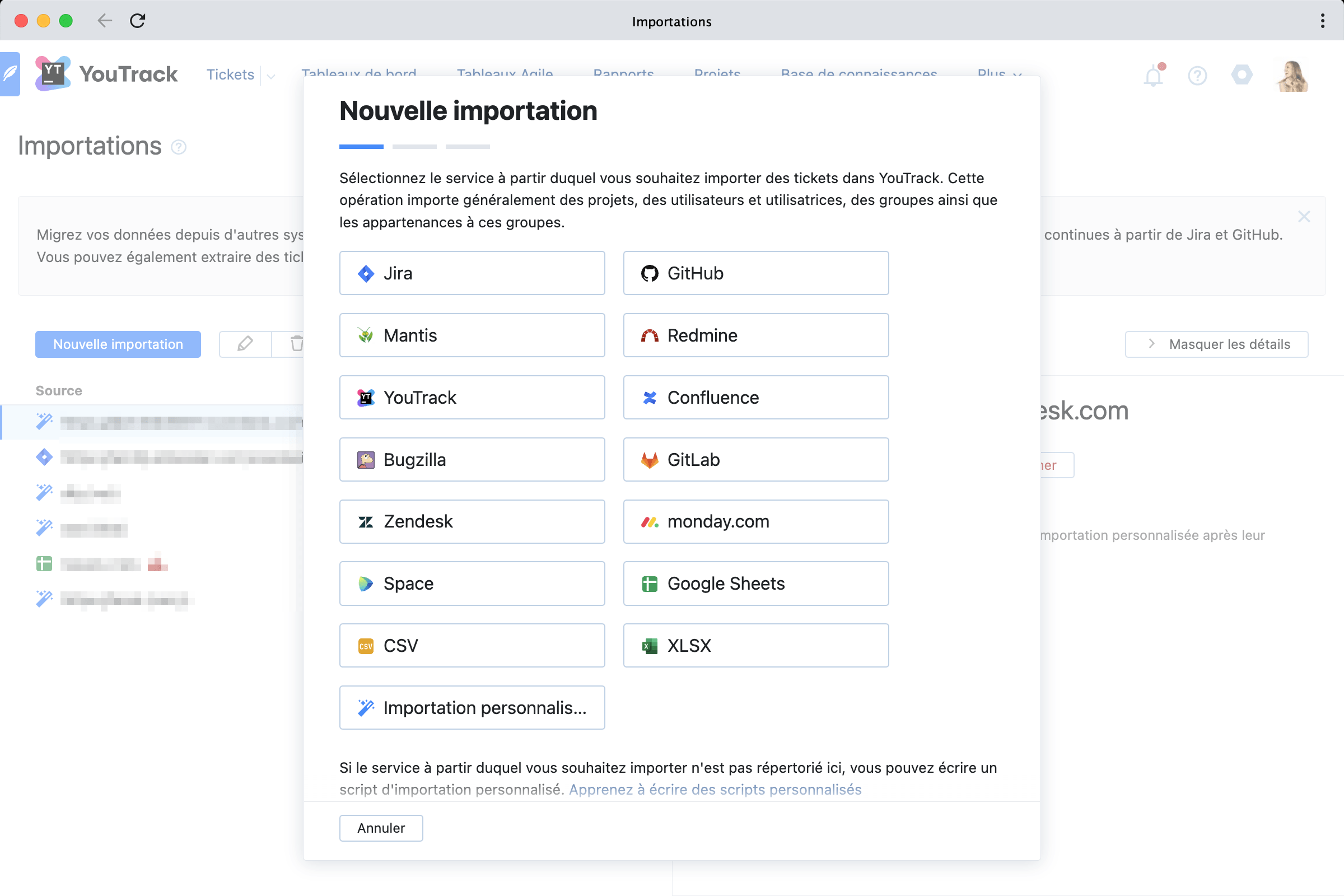Choose GitHub import option
Viewport: 1344px width, 896px height.
(x=755, y=273)
